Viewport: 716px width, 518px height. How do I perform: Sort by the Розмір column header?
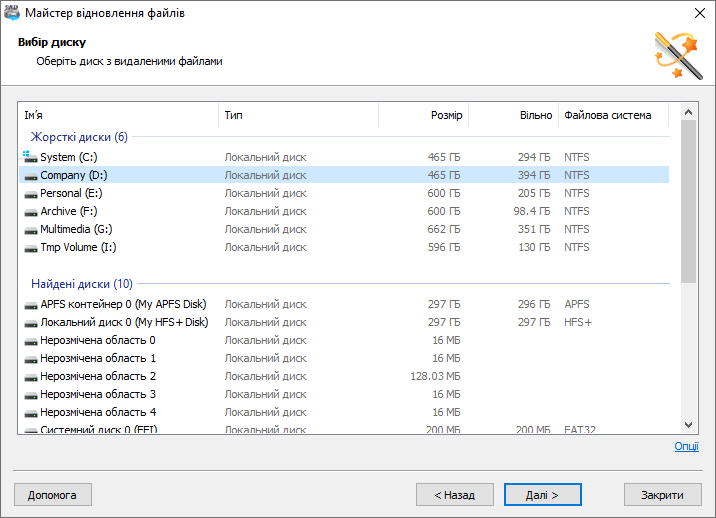pyautogui.click(x=424, y=115)
